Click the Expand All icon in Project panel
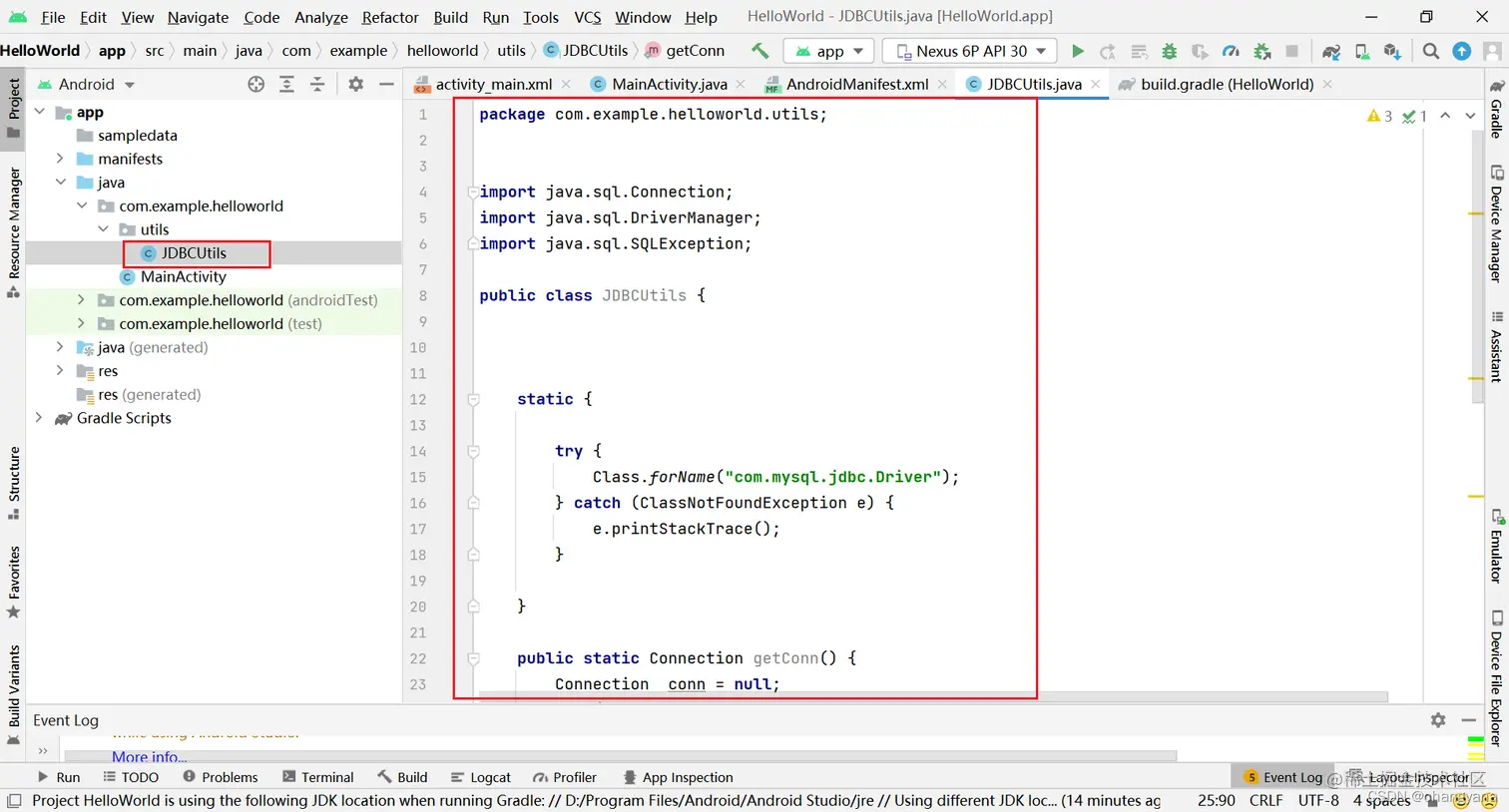This screenshot has width=1509, height=812. (286, 85)
